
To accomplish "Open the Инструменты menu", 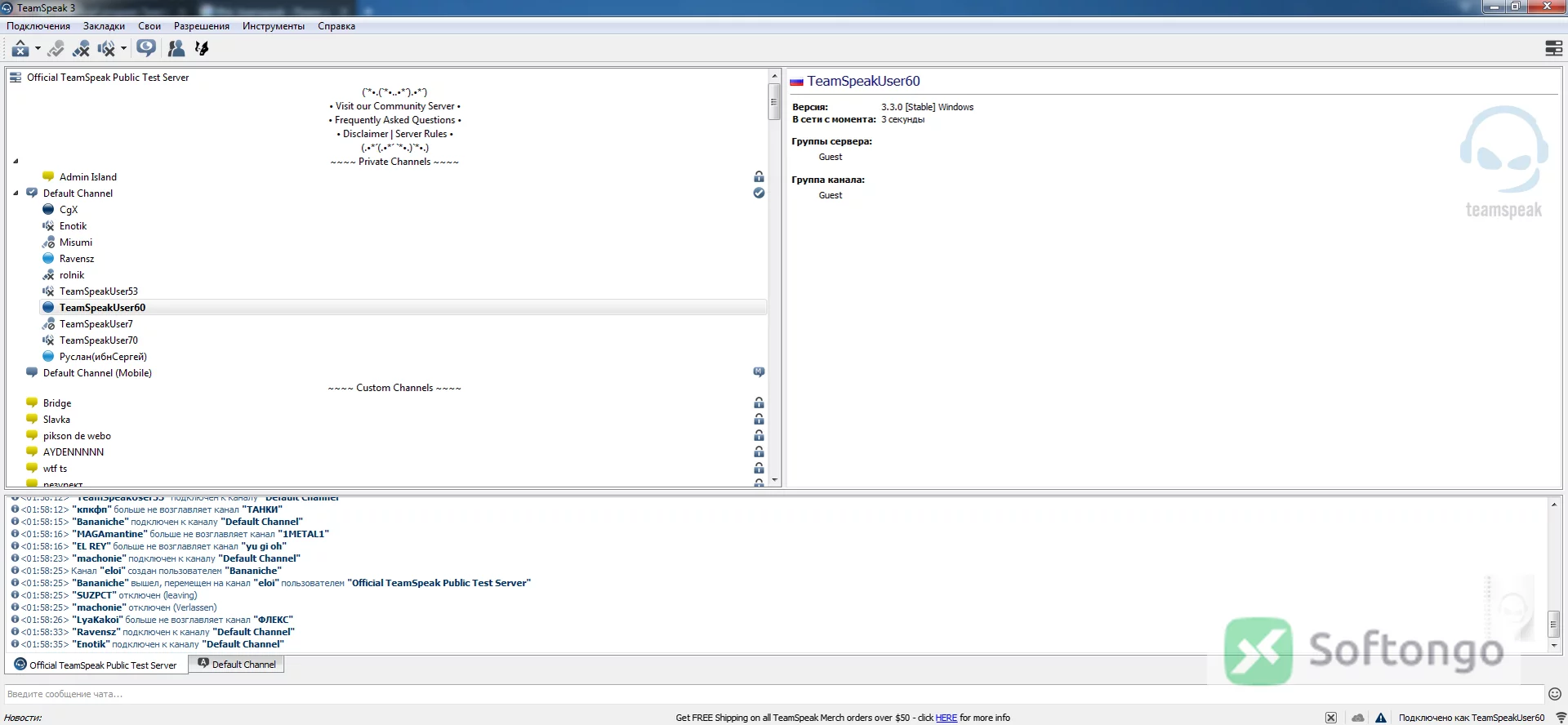I will tap(274, 26).
